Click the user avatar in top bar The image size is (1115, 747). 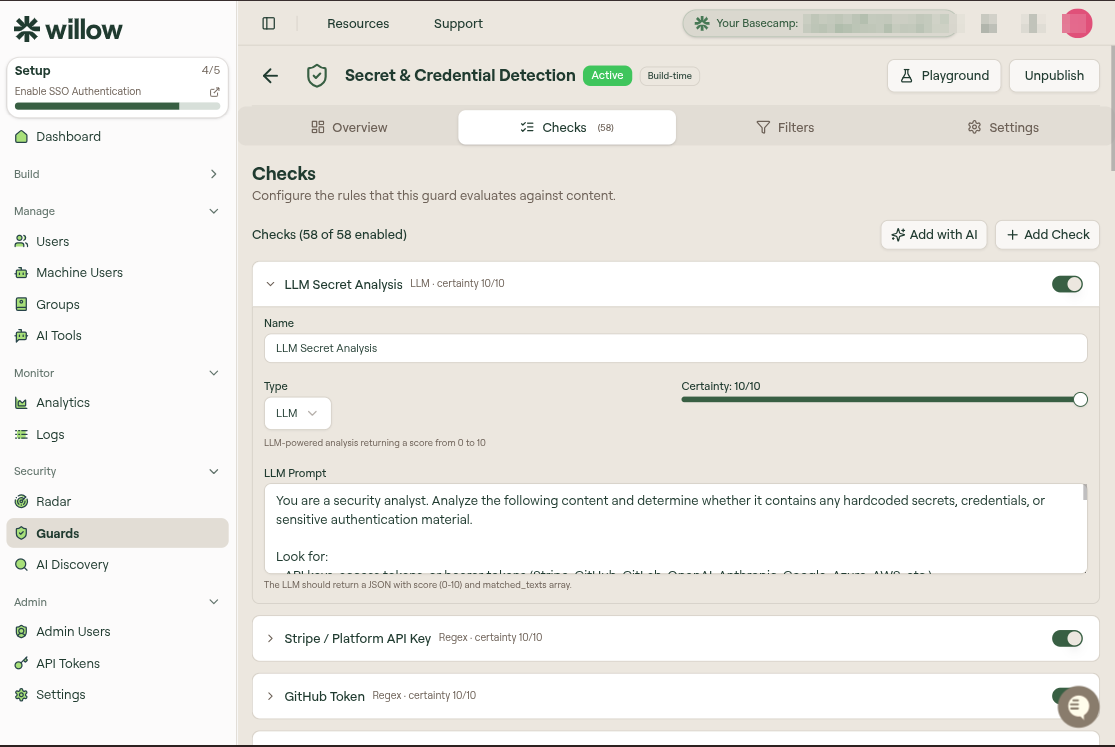tap(1077, 23)
